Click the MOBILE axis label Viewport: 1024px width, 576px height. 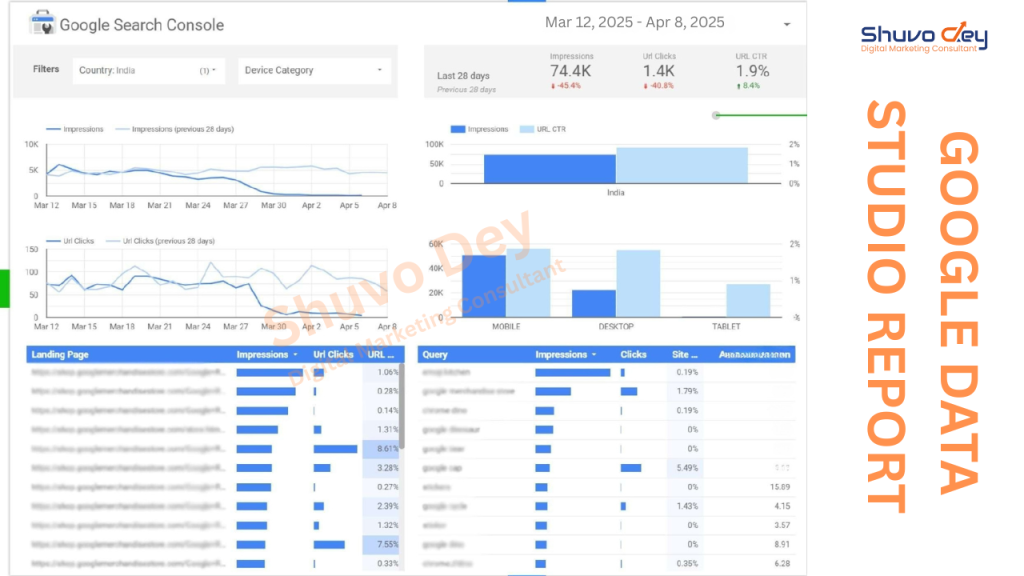(x=506, y=327)
